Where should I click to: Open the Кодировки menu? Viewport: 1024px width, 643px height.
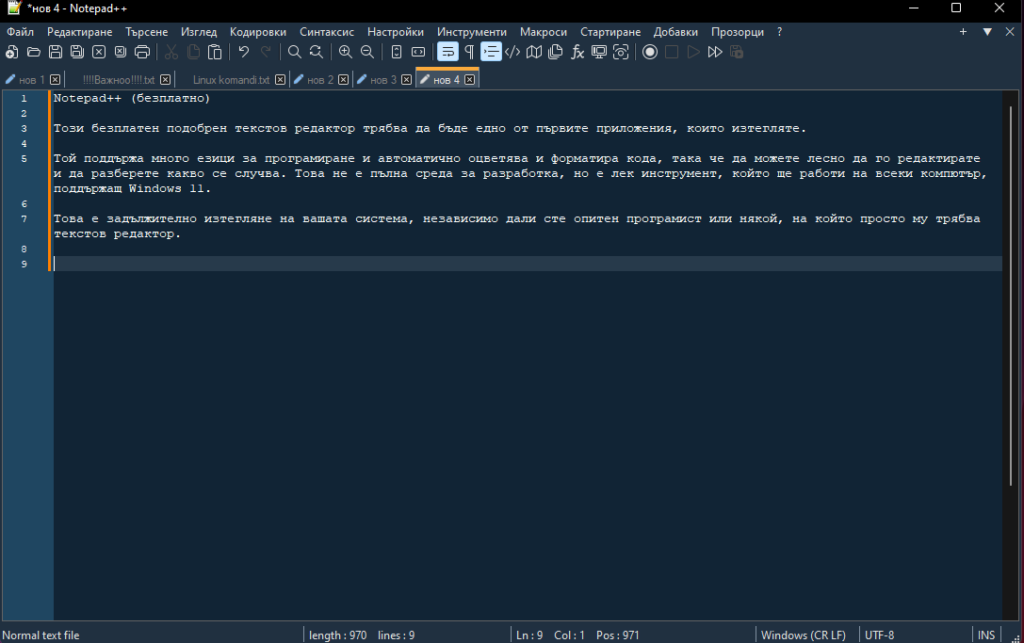258,32
